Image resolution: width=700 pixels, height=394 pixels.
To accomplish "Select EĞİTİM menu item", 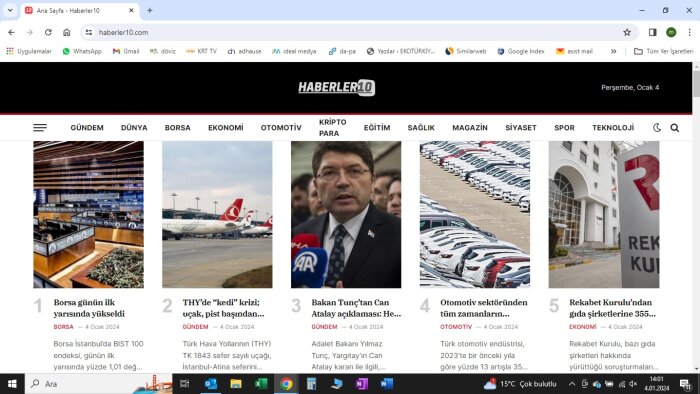I will (x=377, y=128).
